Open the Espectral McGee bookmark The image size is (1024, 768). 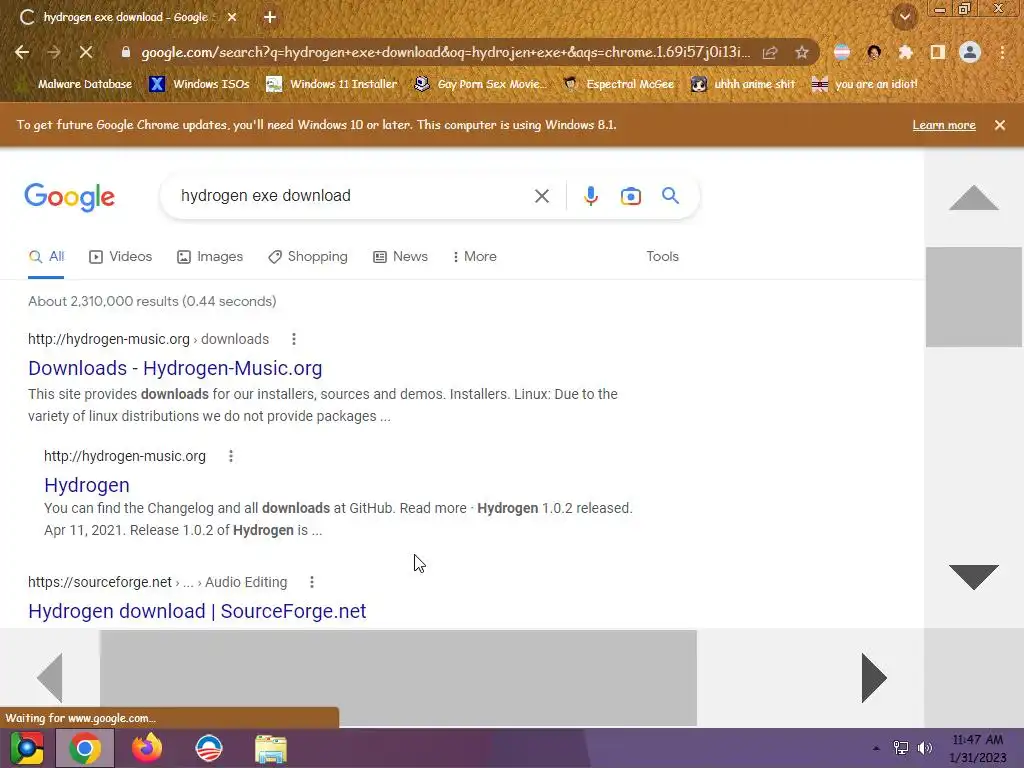(x=619, y=84)
